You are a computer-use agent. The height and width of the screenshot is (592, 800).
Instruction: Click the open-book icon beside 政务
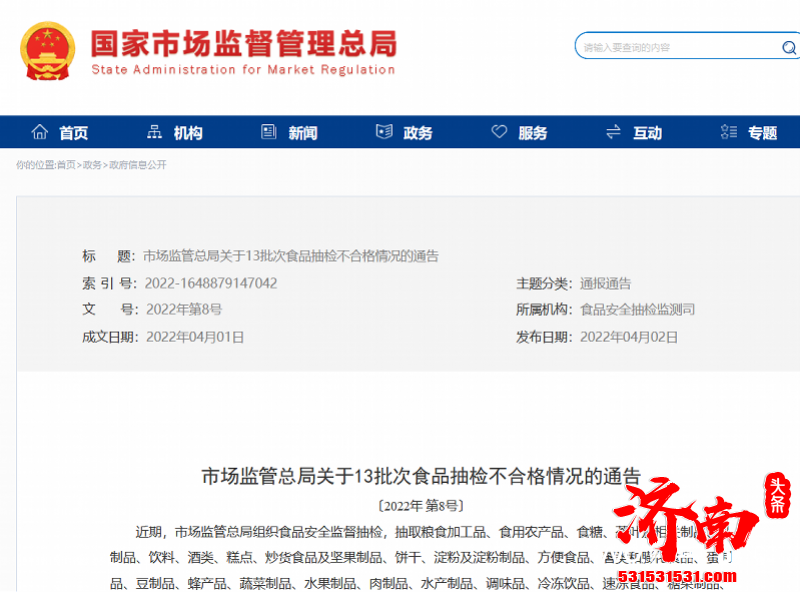tap(383, 131)
